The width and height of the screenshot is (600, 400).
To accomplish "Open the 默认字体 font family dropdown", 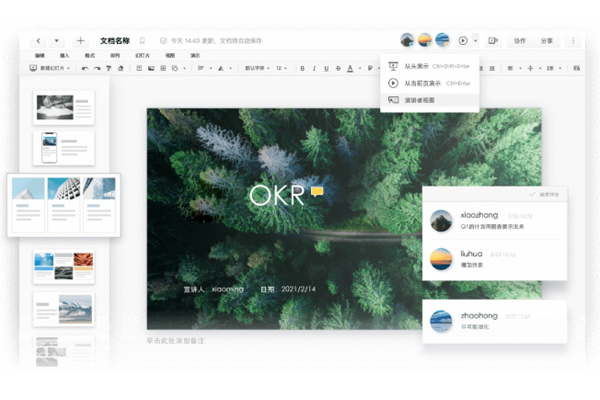I will tap(257, 68).
